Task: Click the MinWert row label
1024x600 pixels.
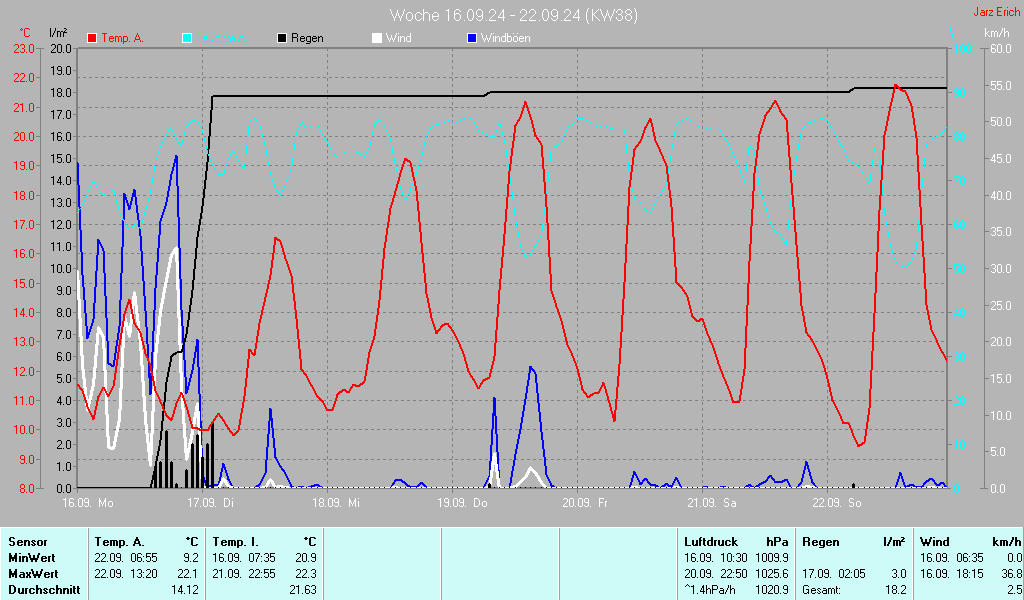Action: click(x=31, y=558)
